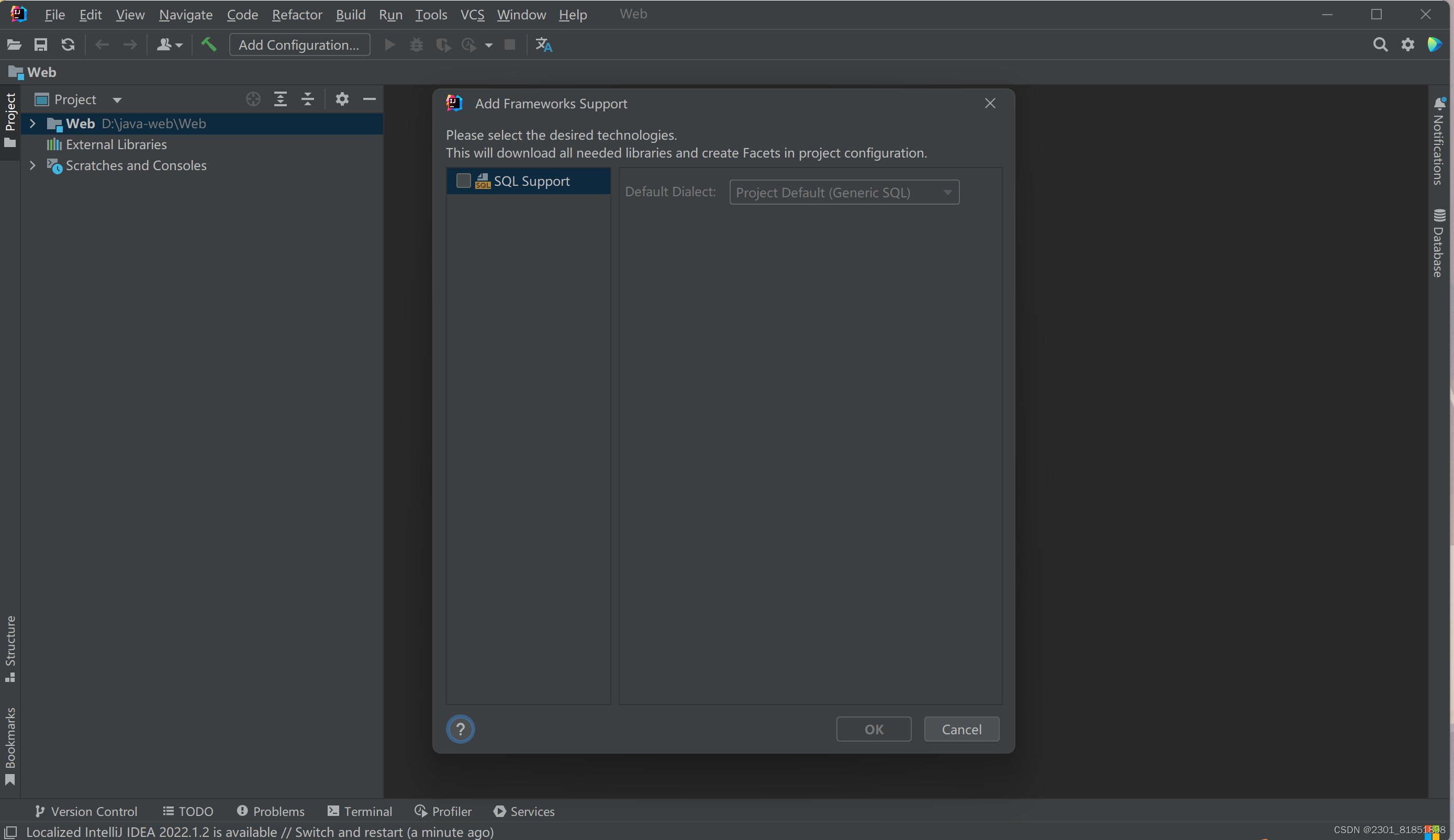Expand the Web project tree node
The height and width of the screenshot is (840, 1454).
pyautogui.click(x=33, y=124)
